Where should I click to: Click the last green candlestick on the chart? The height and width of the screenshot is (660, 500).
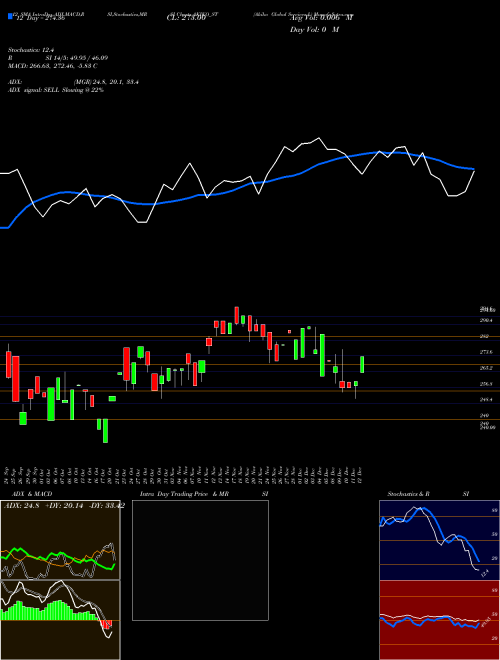362,365
